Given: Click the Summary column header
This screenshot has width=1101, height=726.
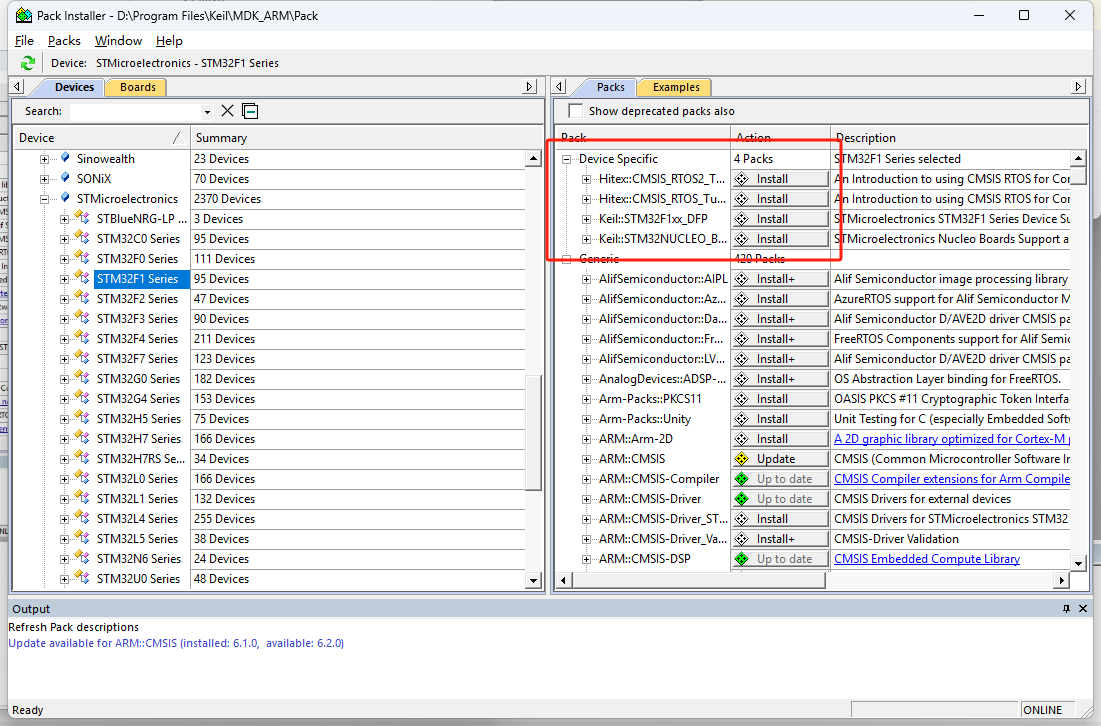Looking at the screenshot, I should pyautogui.click(x=358, y=138).
